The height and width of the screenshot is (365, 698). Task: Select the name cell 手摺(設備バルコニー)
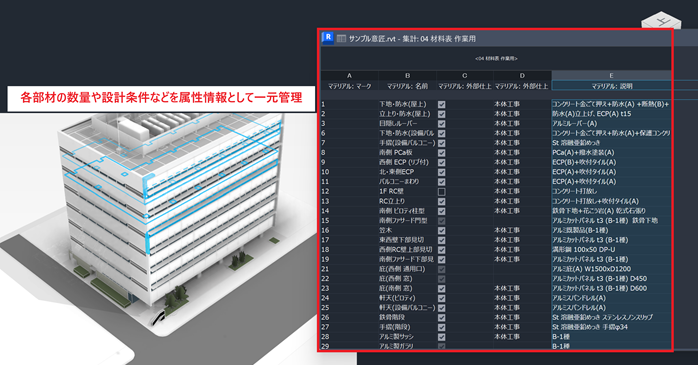pyautogui.click(x=407, y=143)
